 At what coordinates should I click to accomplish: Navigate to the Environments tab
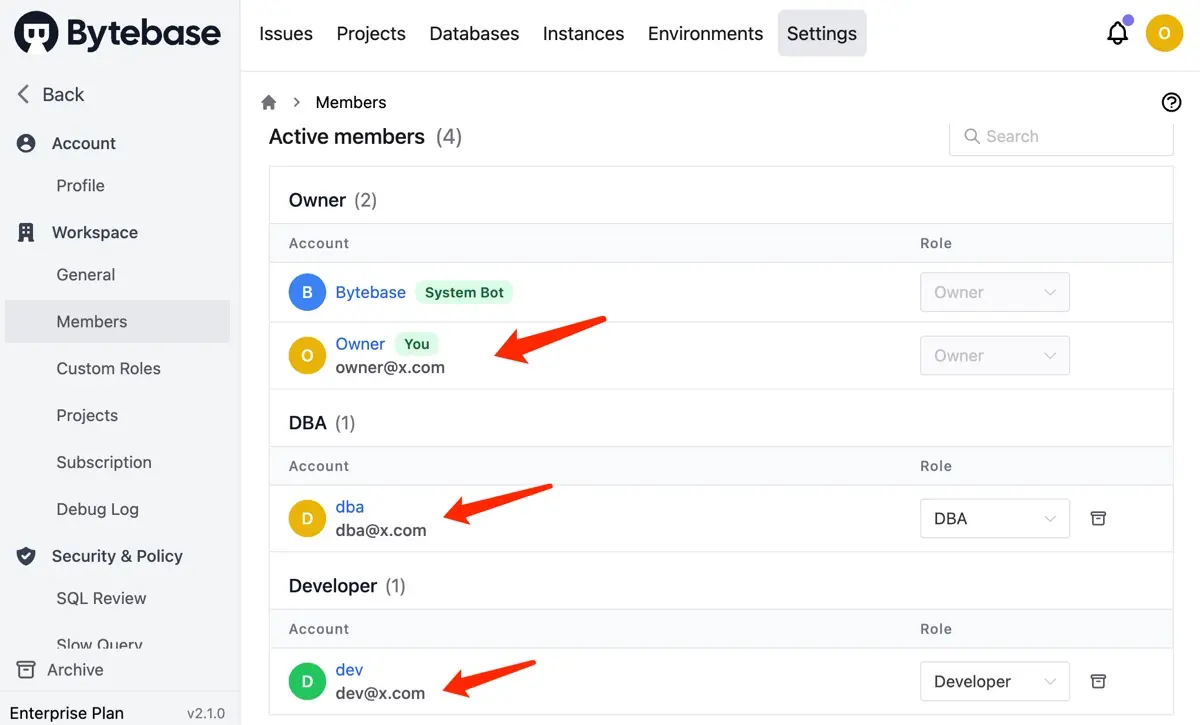[705, 33]
